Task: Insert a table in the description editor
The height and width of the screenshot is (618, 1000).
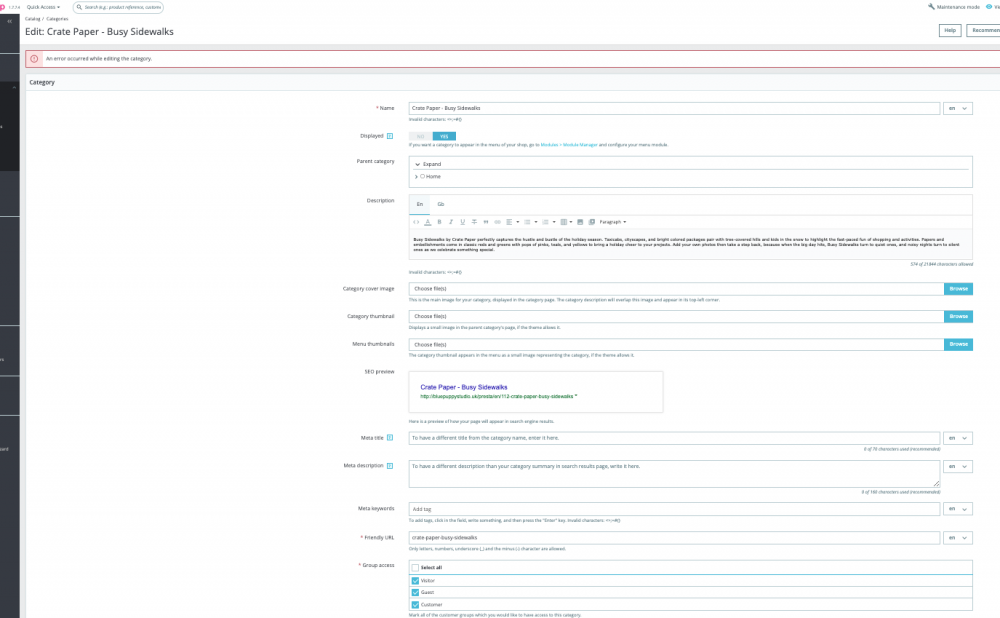Action: tap(563, 221)
